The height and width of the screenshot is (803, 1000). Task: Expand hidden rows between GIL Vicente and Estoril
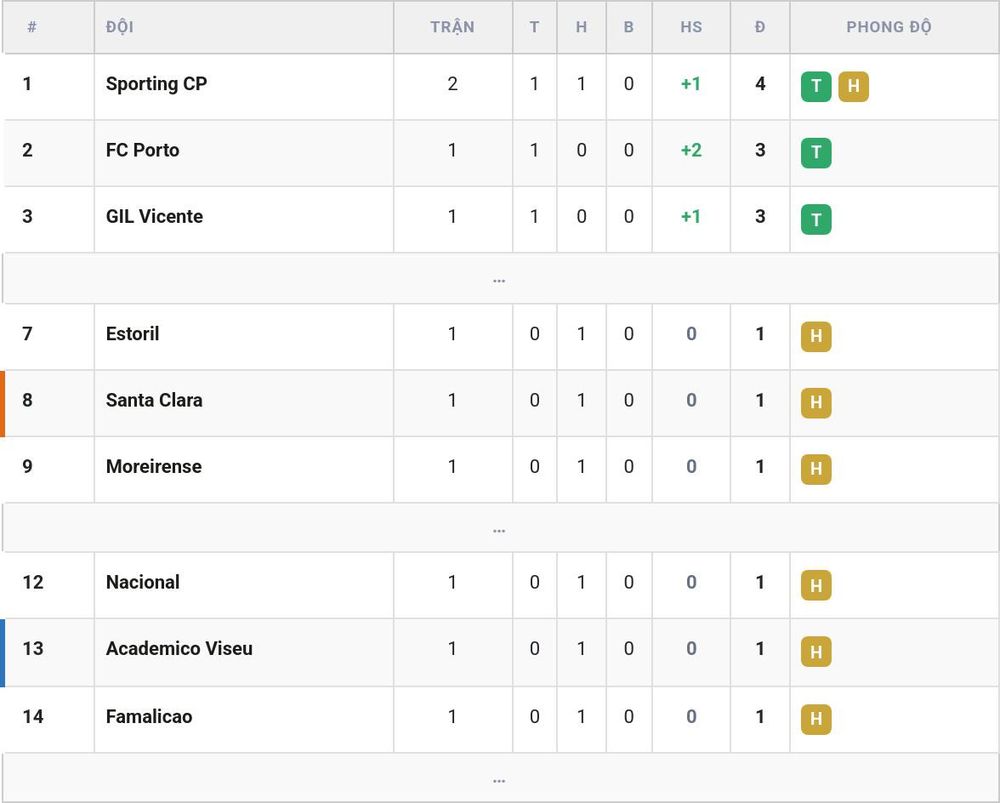click(499, 279)
